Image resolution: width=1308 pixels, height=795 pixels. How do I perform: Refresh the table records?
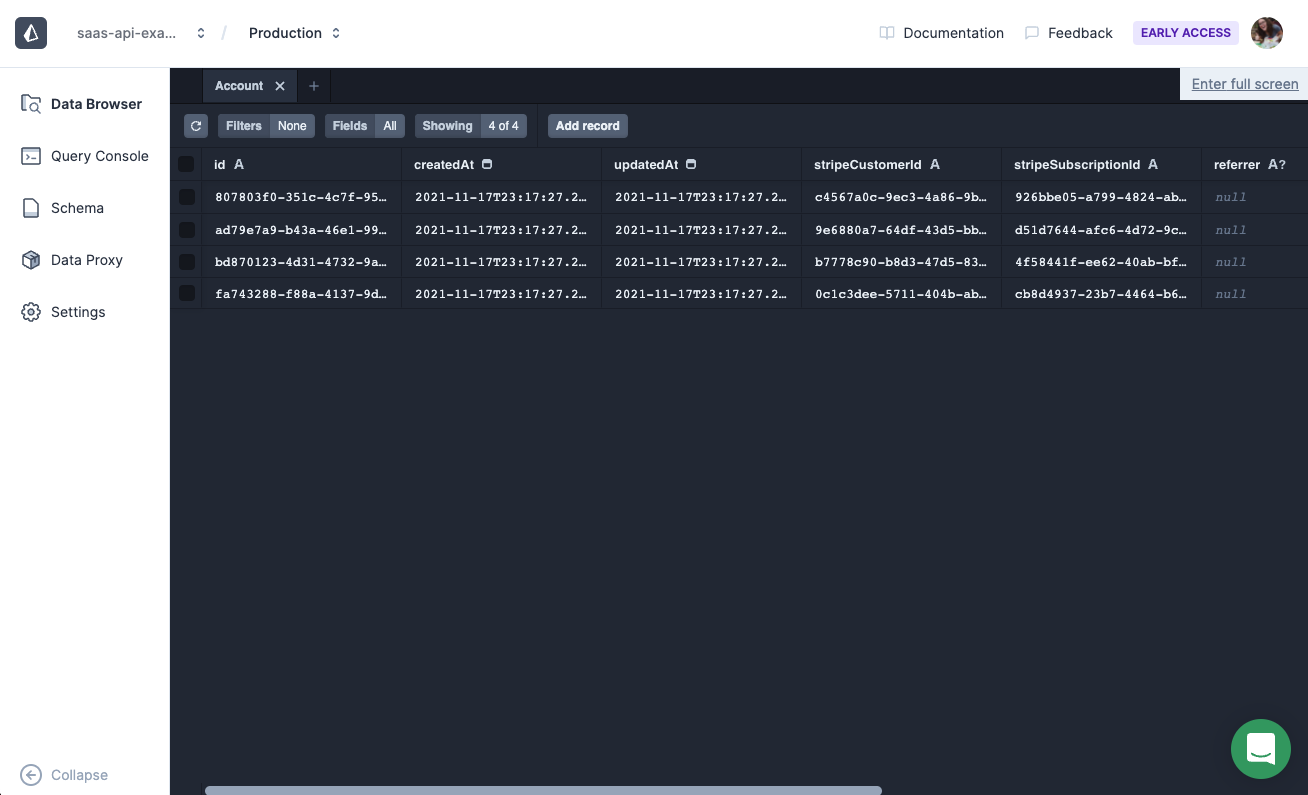196,126
